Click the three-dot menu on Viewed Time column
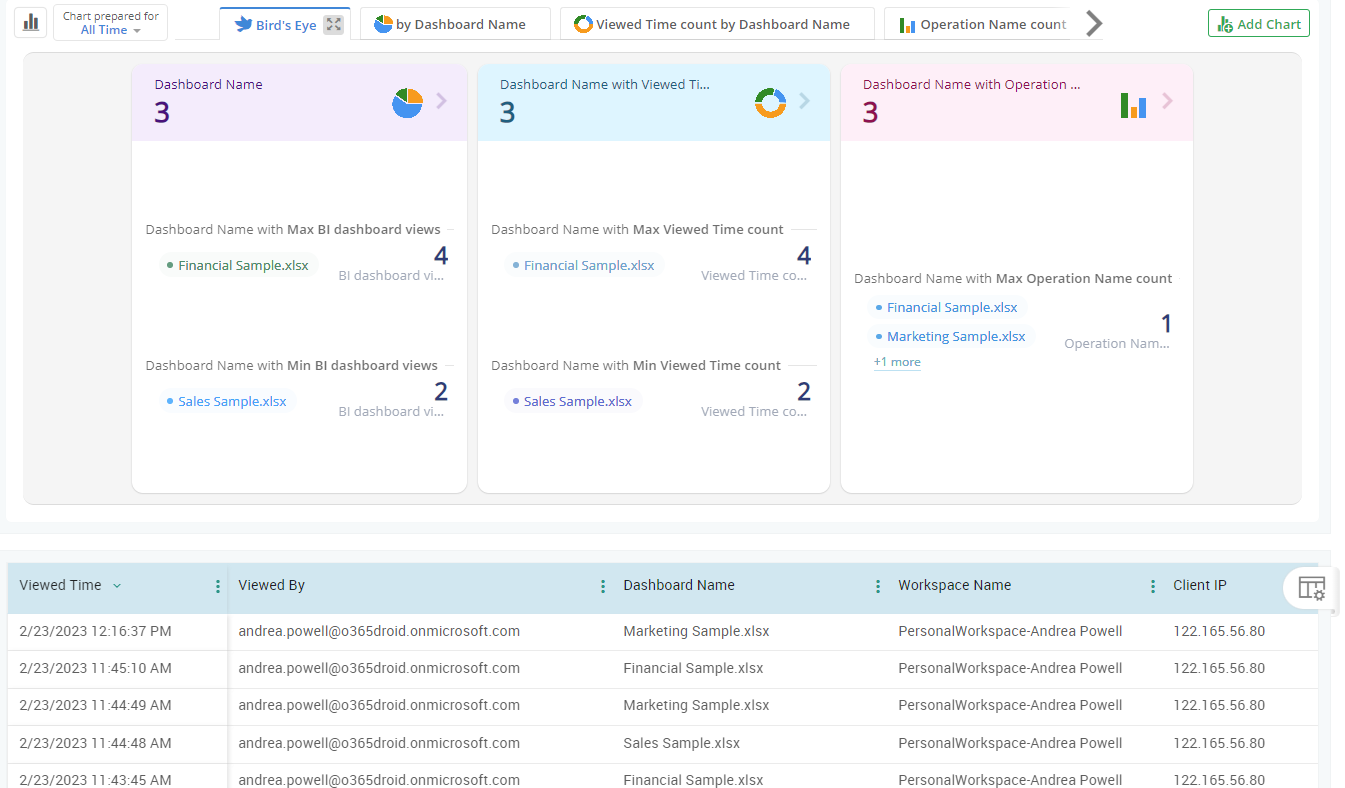This screenshot has height=788, width=1345. coord(218,587)
